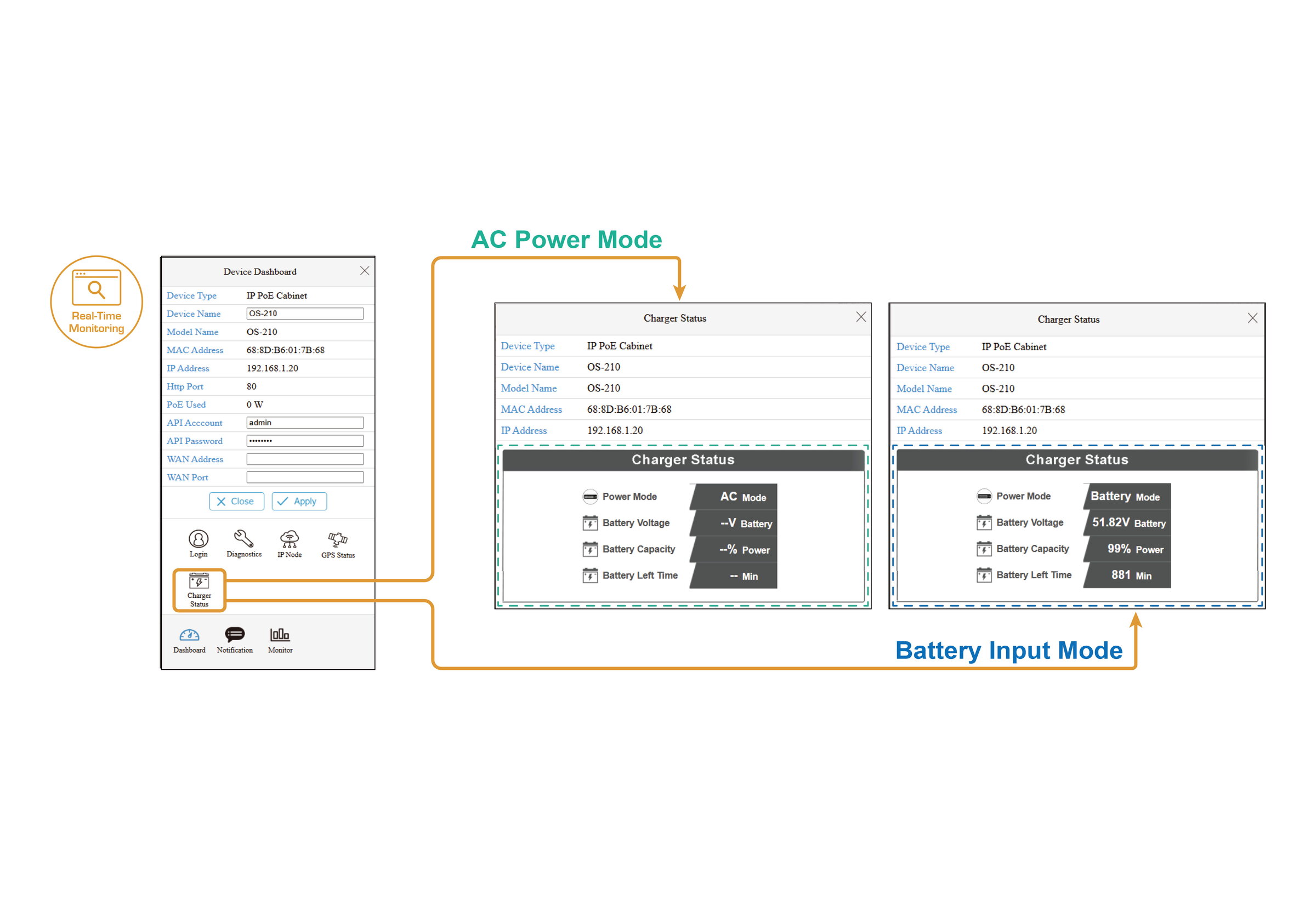The width and height of the screenshot is (1316, 900).
Task: Click the Power Mode icon in AC window
Action: click(x=590, y=497)
